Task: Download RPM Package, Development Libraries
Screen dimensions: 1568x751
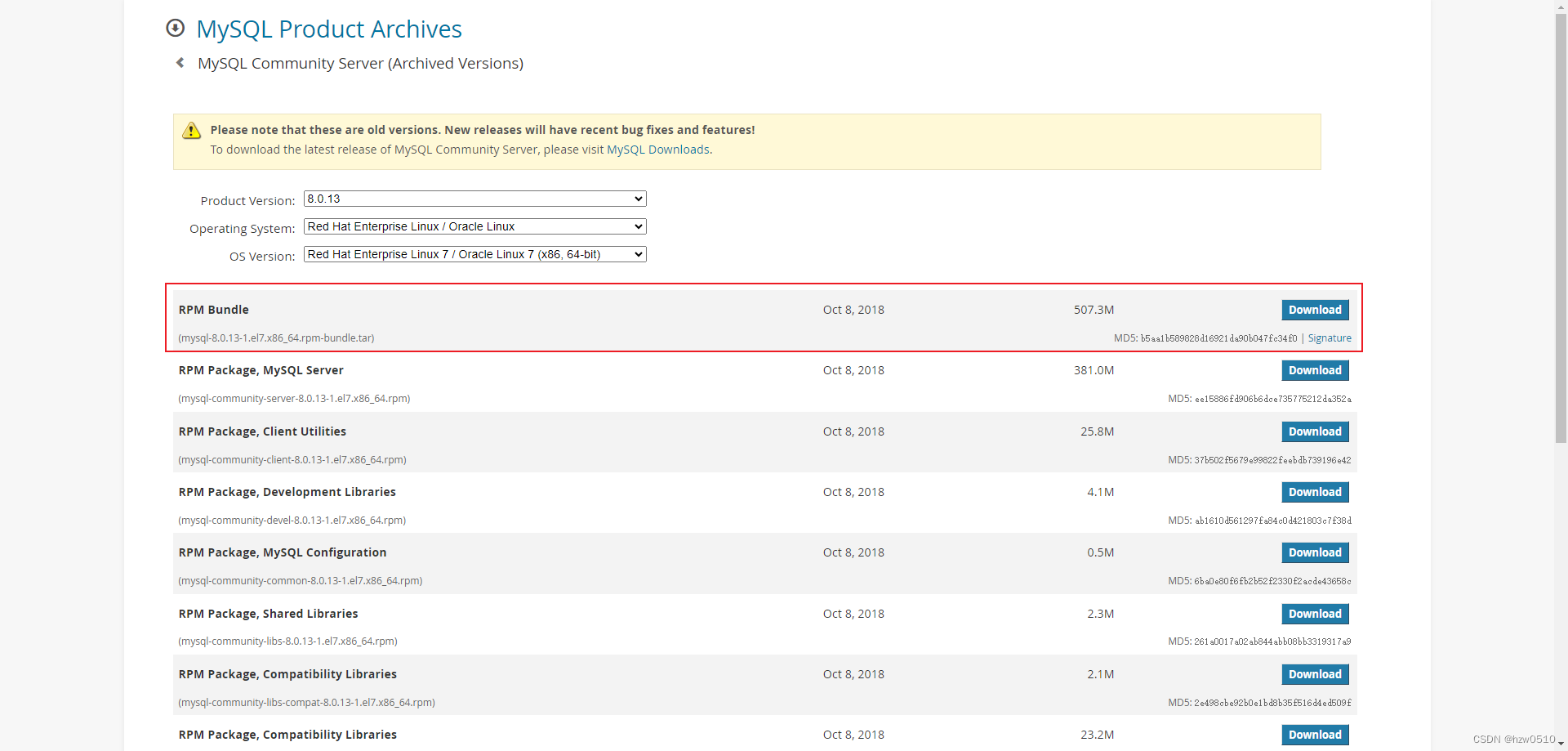Action: point(1315,492)
